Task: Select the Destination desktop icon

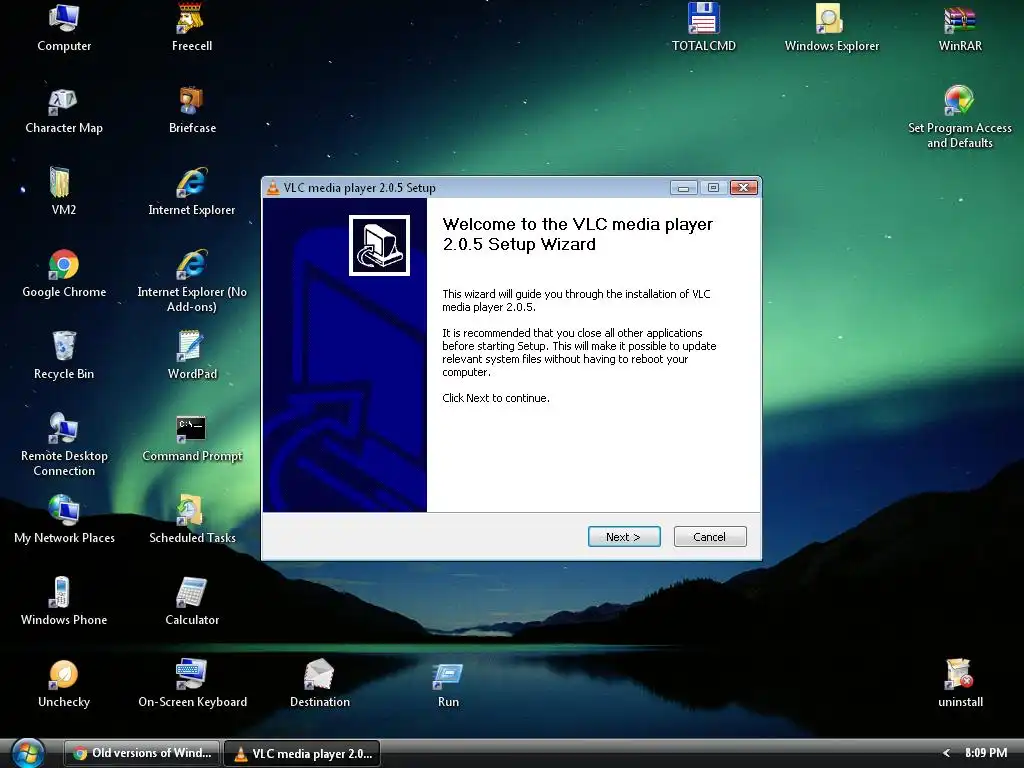Action: 319,684
